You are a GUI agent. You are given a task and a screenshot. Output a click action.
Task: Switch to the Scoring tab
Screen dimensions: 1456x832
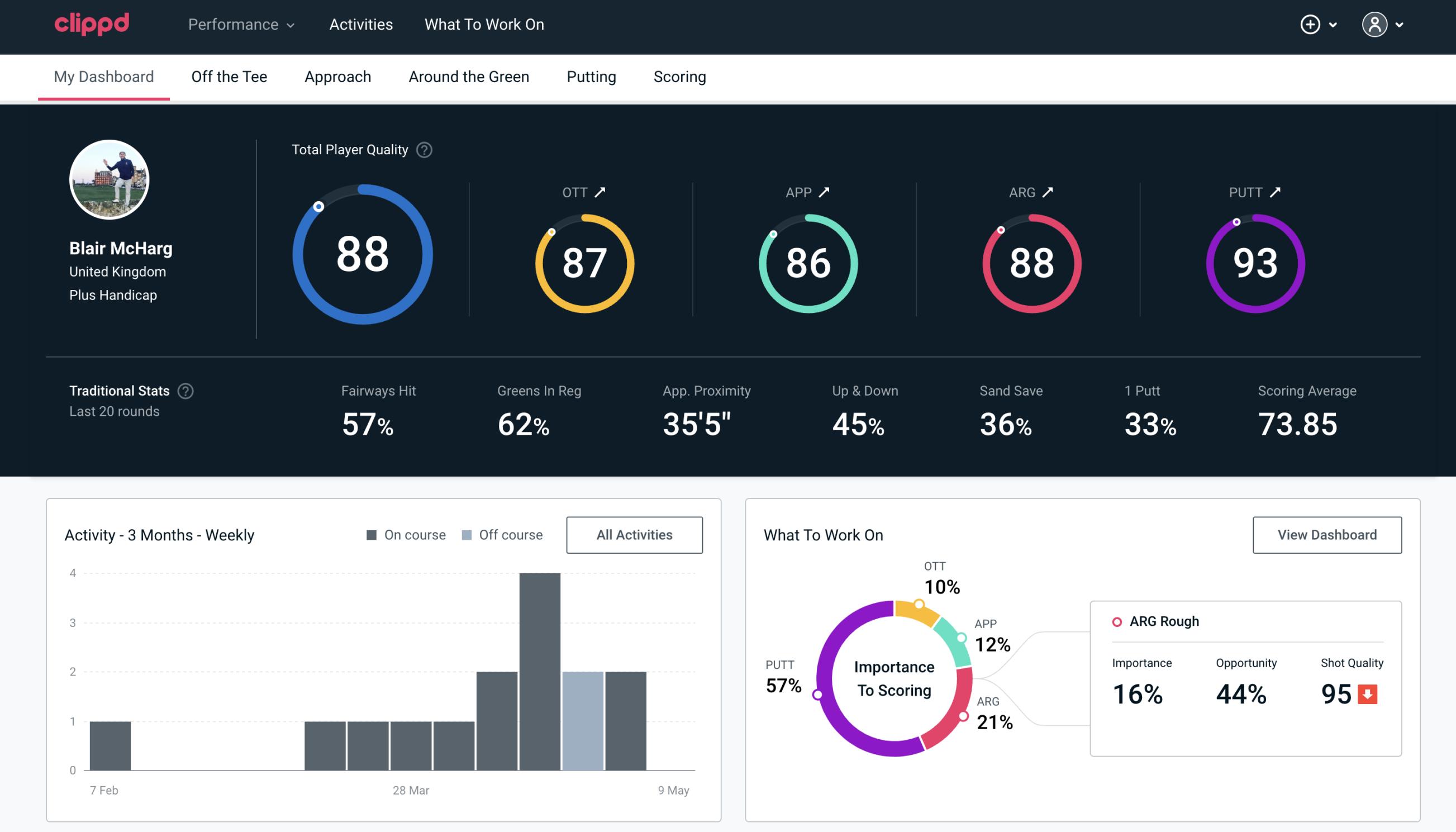[x=680, y=76]
